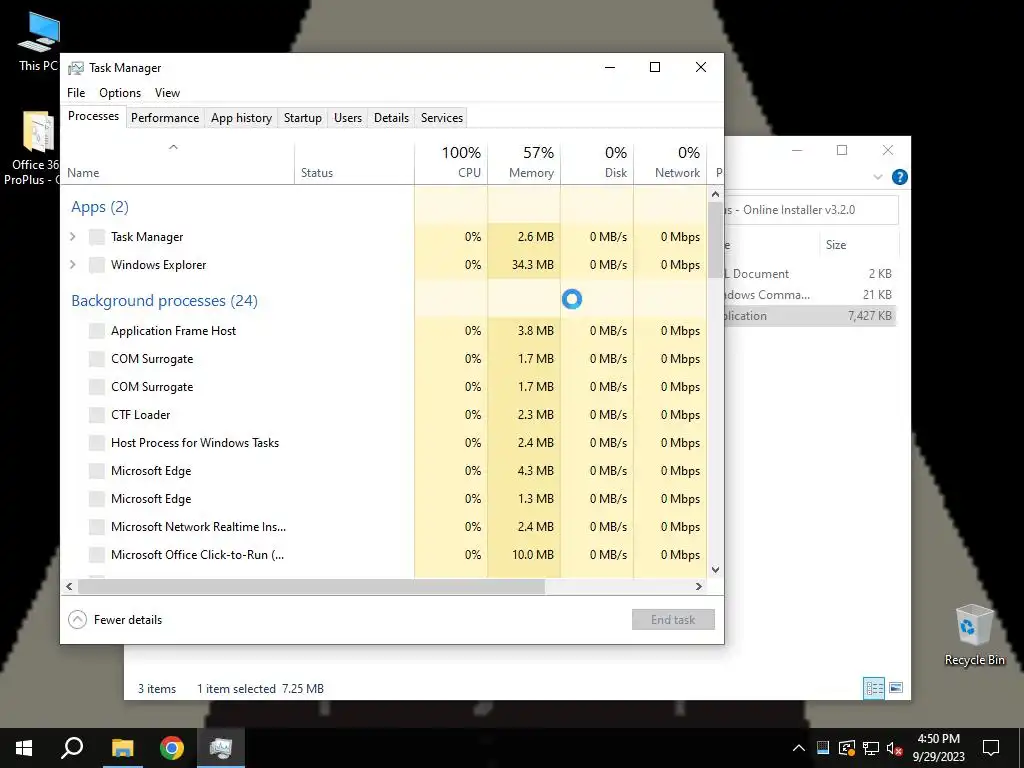Expand the ribbon in File Explorer
The image size is (1024, 768).
pyautogui.click(x=878, y=177)
